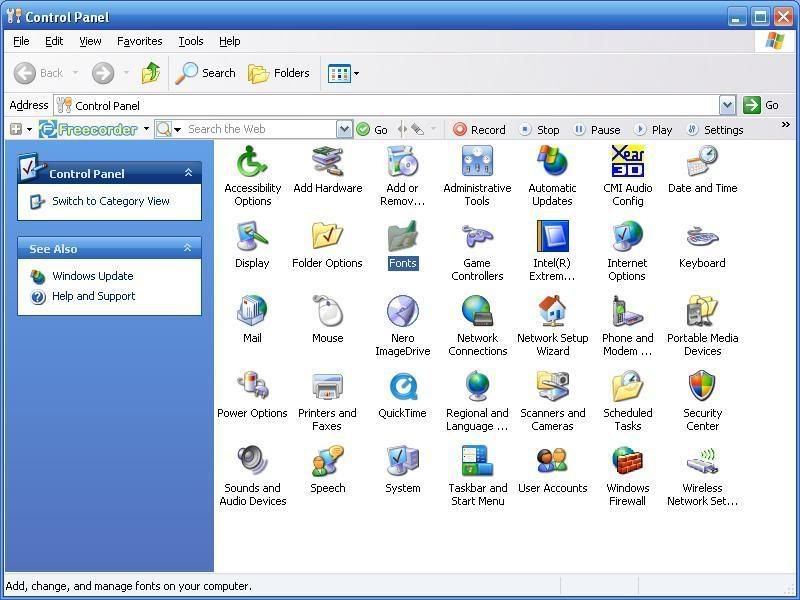The height and width of the screenshot is (600, 800).
Task: Open the Favorites menu
Action: (x=139, y=41)
